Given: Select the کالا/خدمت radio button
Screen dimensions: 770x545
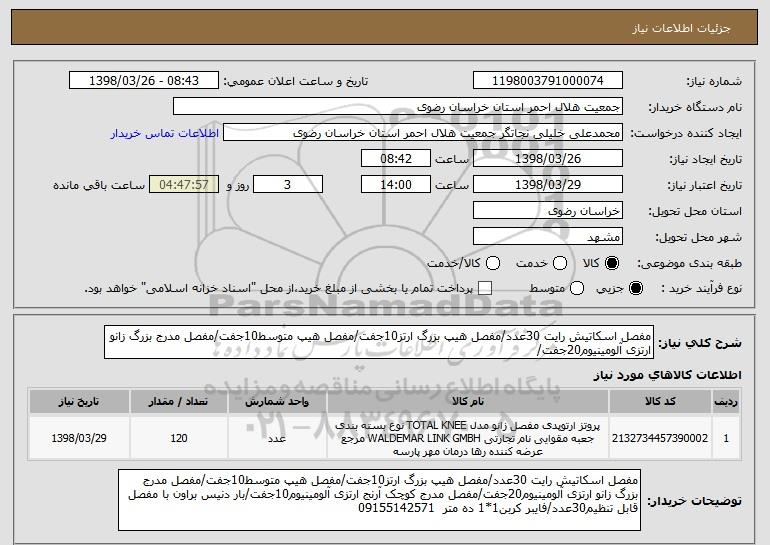Looking at the screenshot, I should click(493, 263).
